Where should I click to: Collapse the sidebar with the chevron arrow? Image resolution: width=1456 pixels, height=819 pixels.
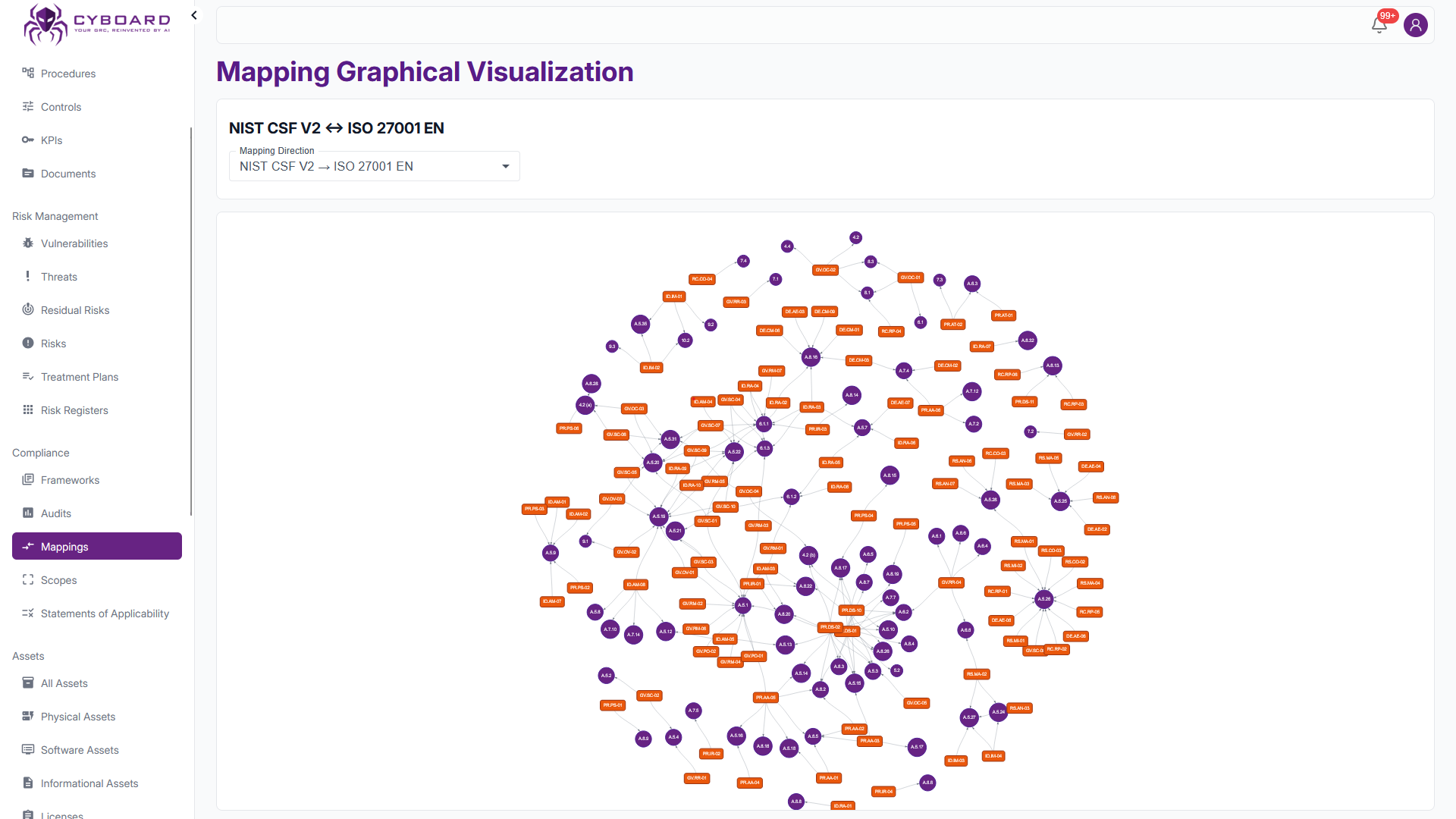pyautogui.click(x=194, y=15)
